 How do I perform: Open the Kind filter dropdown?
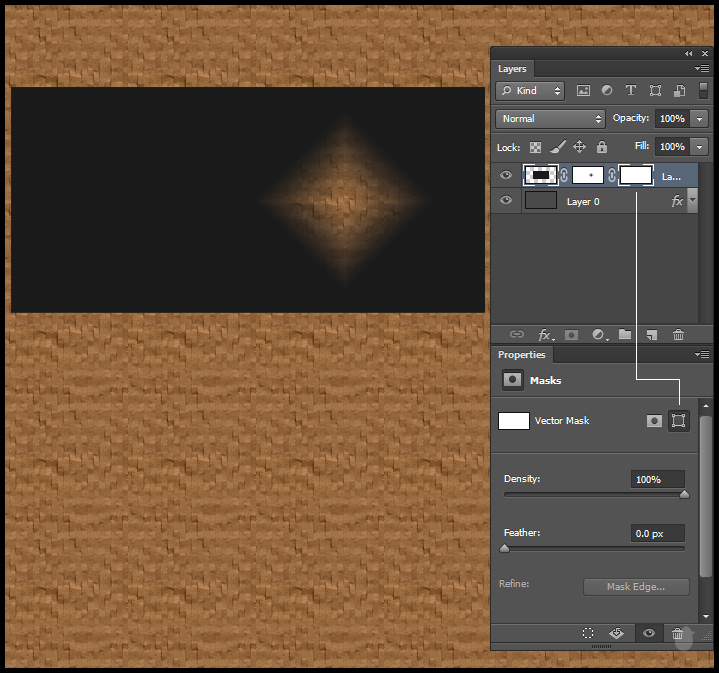(530, 91)
